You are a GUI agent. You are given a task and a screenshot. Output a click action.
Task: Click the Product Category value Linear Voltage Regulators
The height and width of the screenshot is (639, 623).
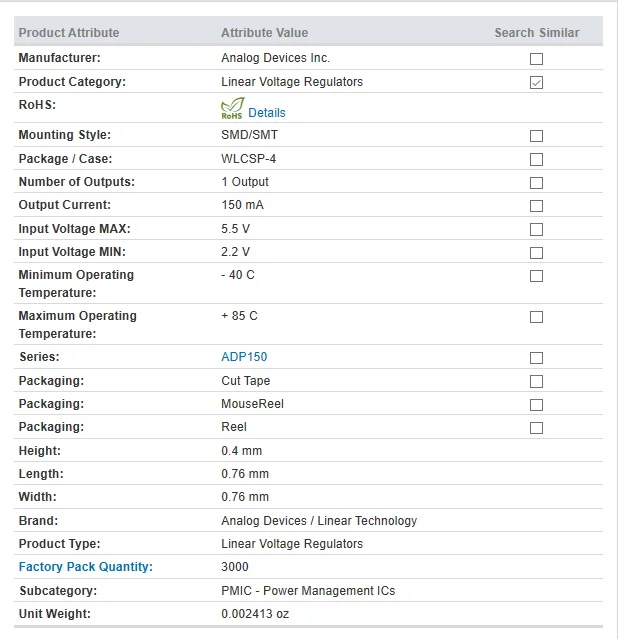pos(292,82)
